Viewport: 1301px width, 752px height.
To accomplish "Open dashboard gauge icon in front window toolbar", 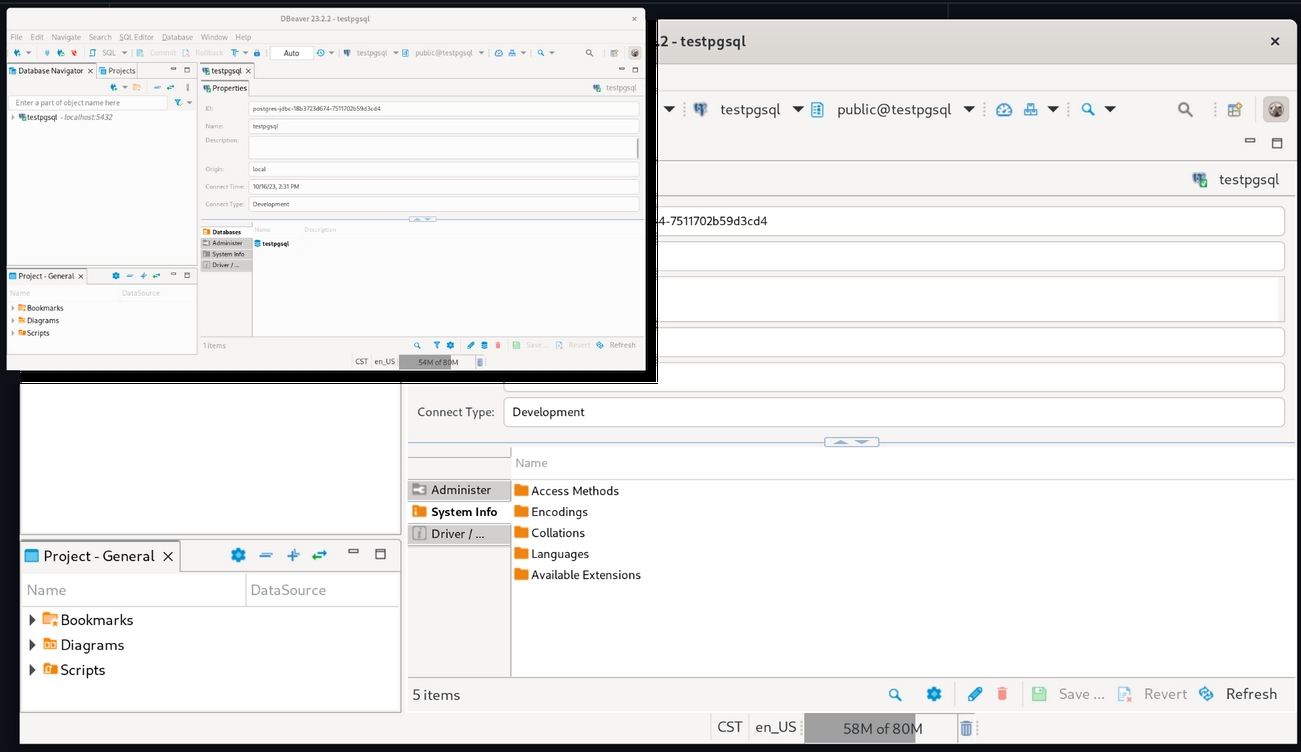I will [x=498, y=53].
